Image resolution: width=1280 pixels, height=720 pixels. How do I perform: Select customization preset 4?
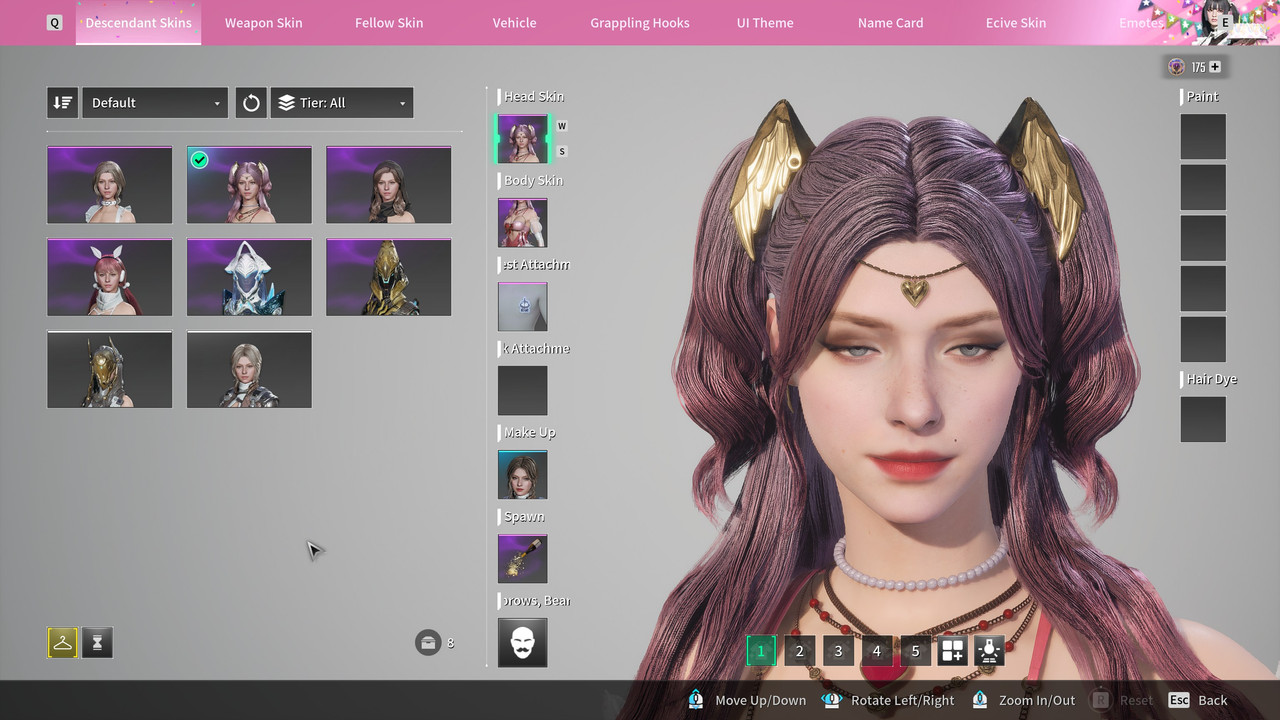[877, 651]
